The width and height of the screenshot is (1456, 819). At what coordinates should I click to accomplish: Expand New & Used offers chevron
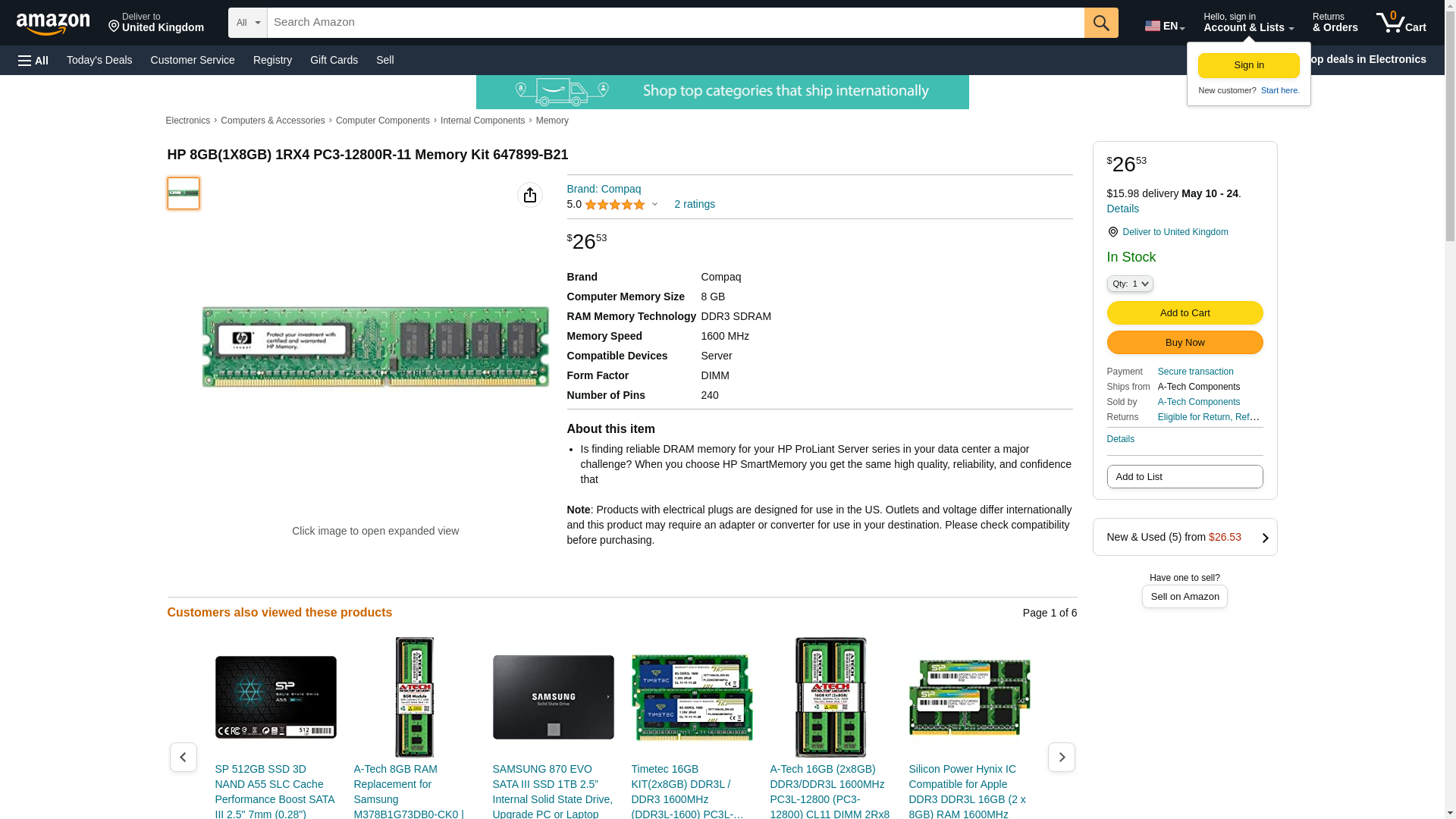[x=1264, y=538]
